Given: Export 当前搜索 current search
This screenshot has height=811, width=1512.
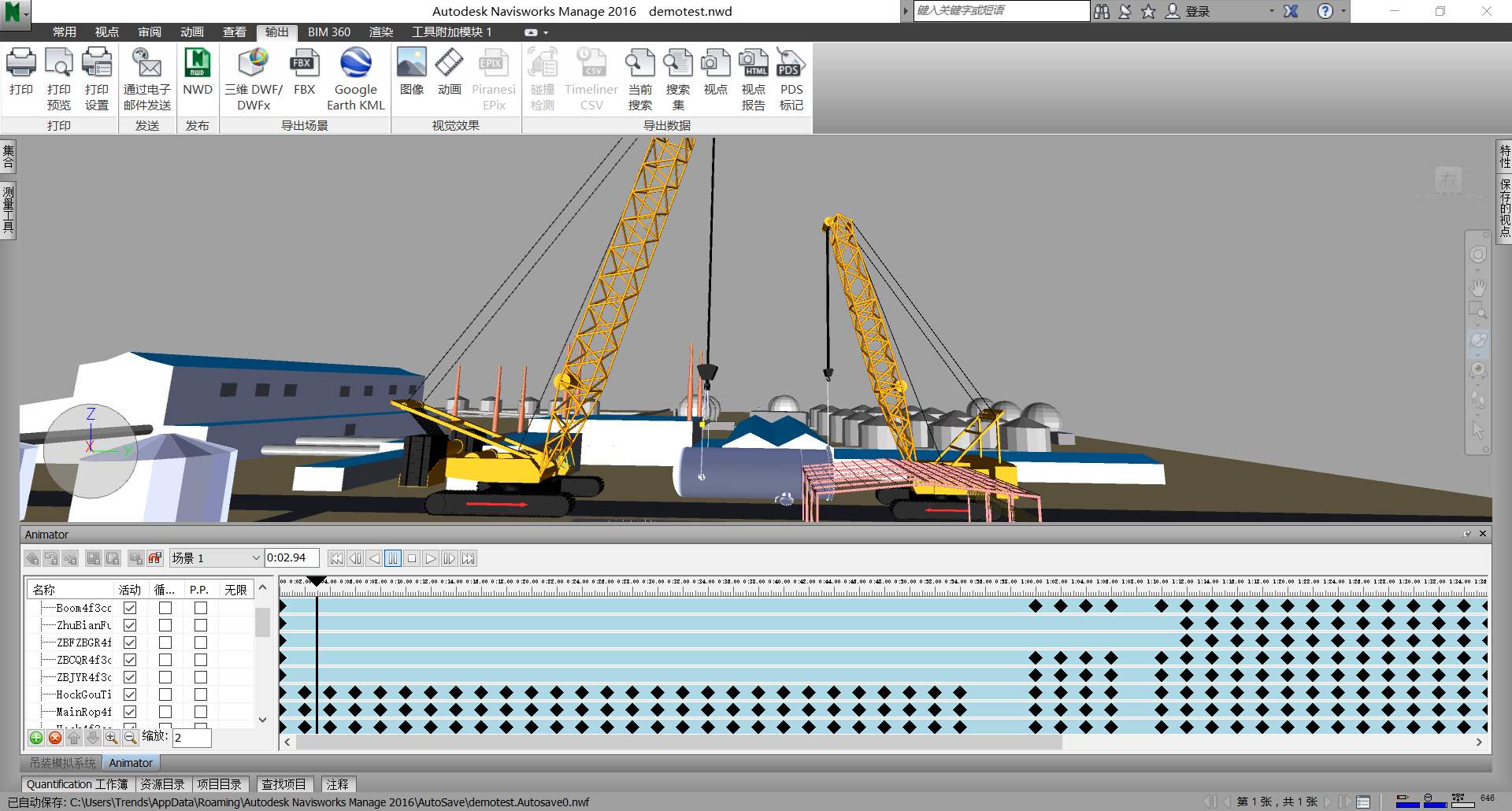Looking at the screenshot, I should pyautogui.click(x=640, y=80).
